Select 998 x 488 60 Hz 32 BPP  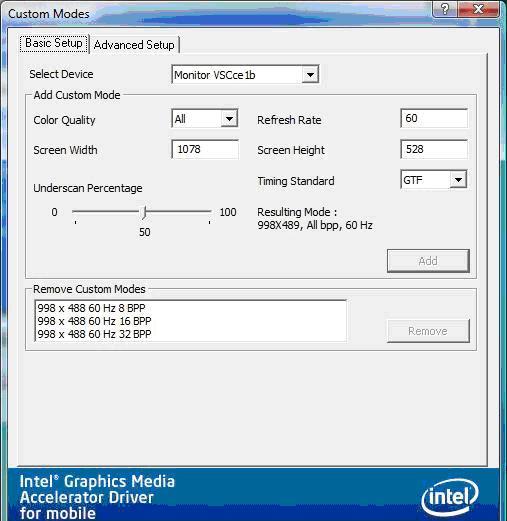94,334
